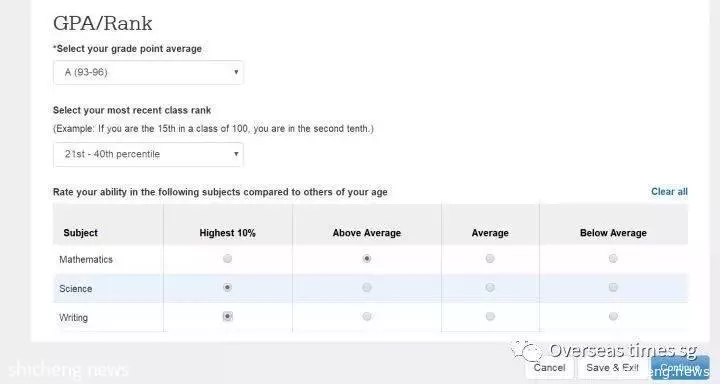
Task: Select Highest 10% for Writing
Action: pos(227,316)
